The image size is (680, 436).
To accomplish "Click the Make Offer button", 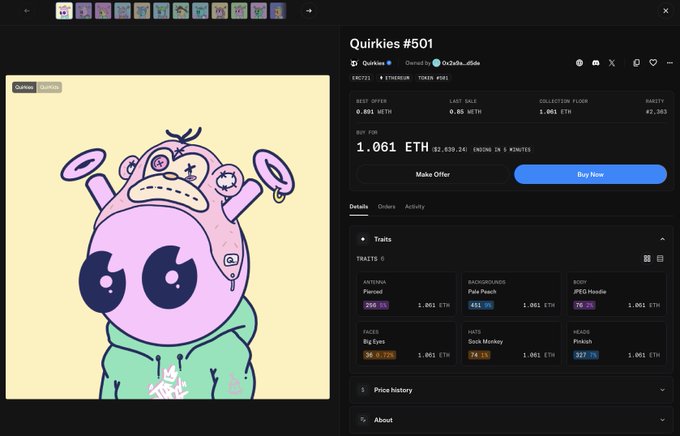I will pyautogui.click(x=432, y=174).
